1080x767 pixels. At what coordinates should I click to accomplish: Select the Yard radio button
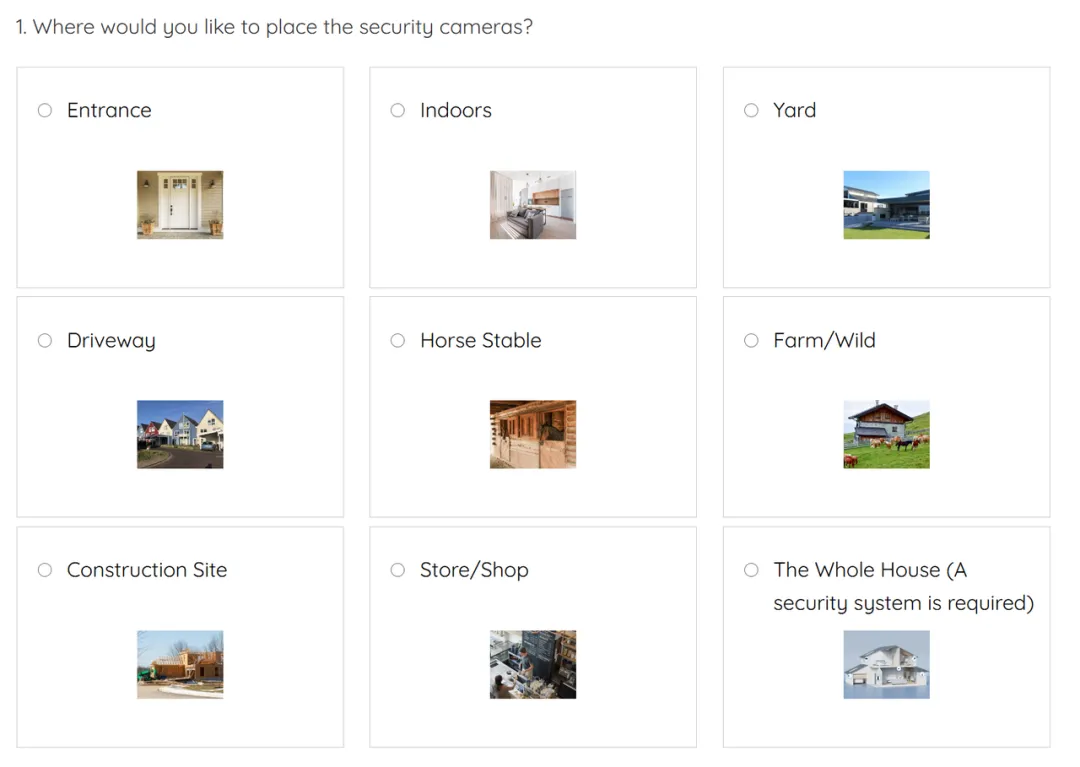click(x=751, y=110)
